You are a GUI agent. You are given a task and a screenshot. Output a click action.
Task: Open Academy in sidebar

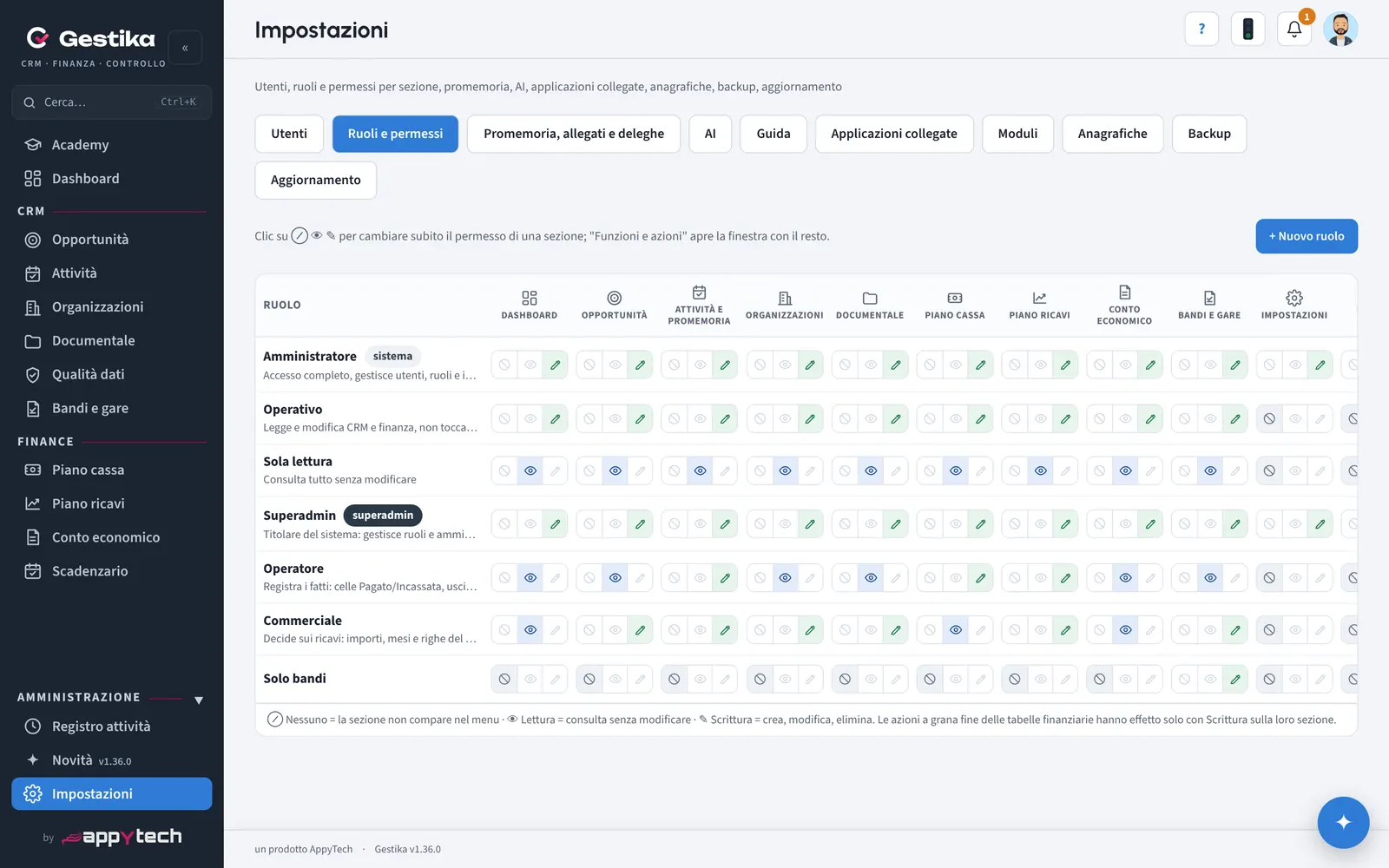click(x=112, y=144)
